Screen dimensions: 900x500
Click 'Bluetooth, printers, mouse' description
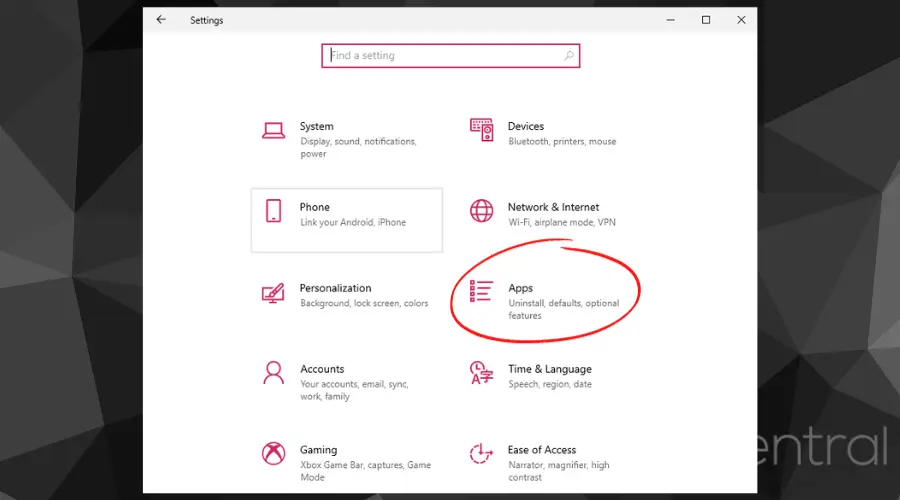pyautogui.click(x=562, y=141)
